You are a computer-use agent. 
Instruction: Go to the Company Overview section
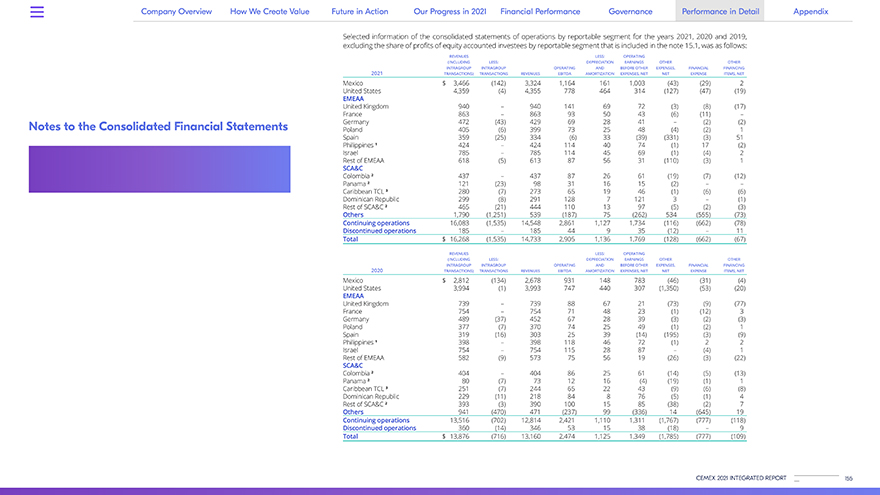tap(178, 12)
